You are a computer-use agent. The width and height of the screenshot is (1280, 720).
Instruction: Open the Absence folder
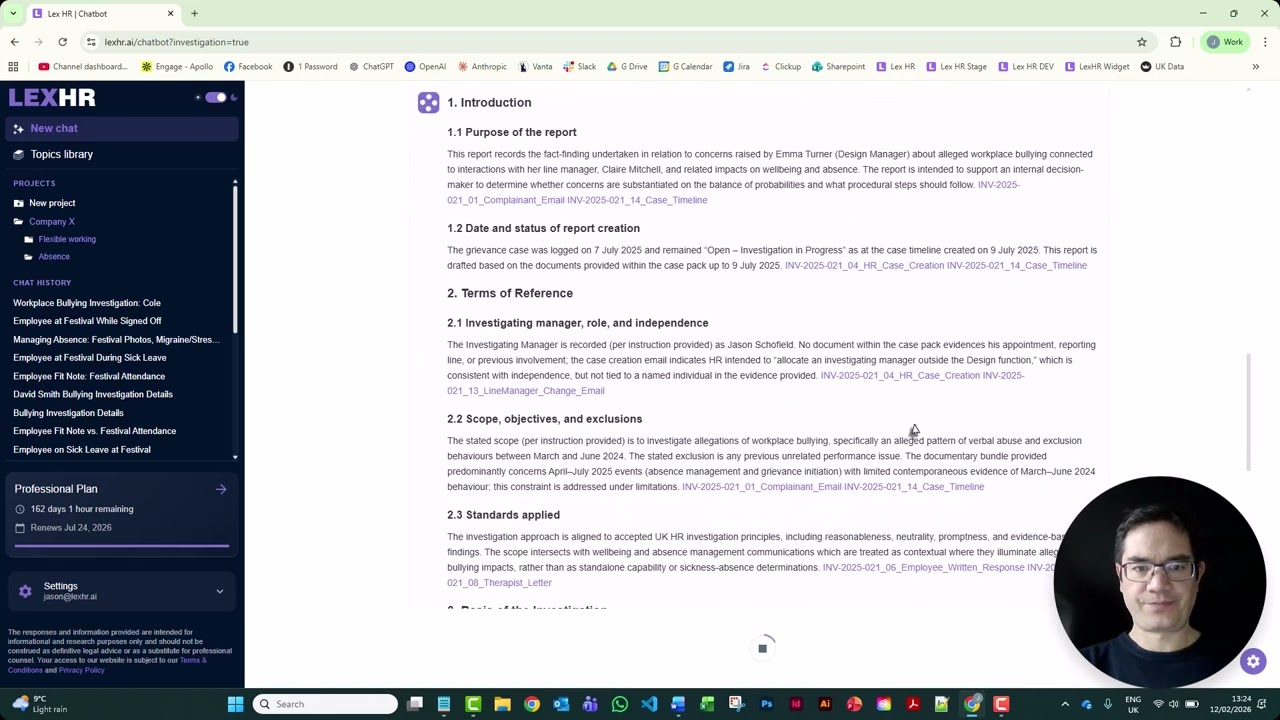(x=54, y=257)
